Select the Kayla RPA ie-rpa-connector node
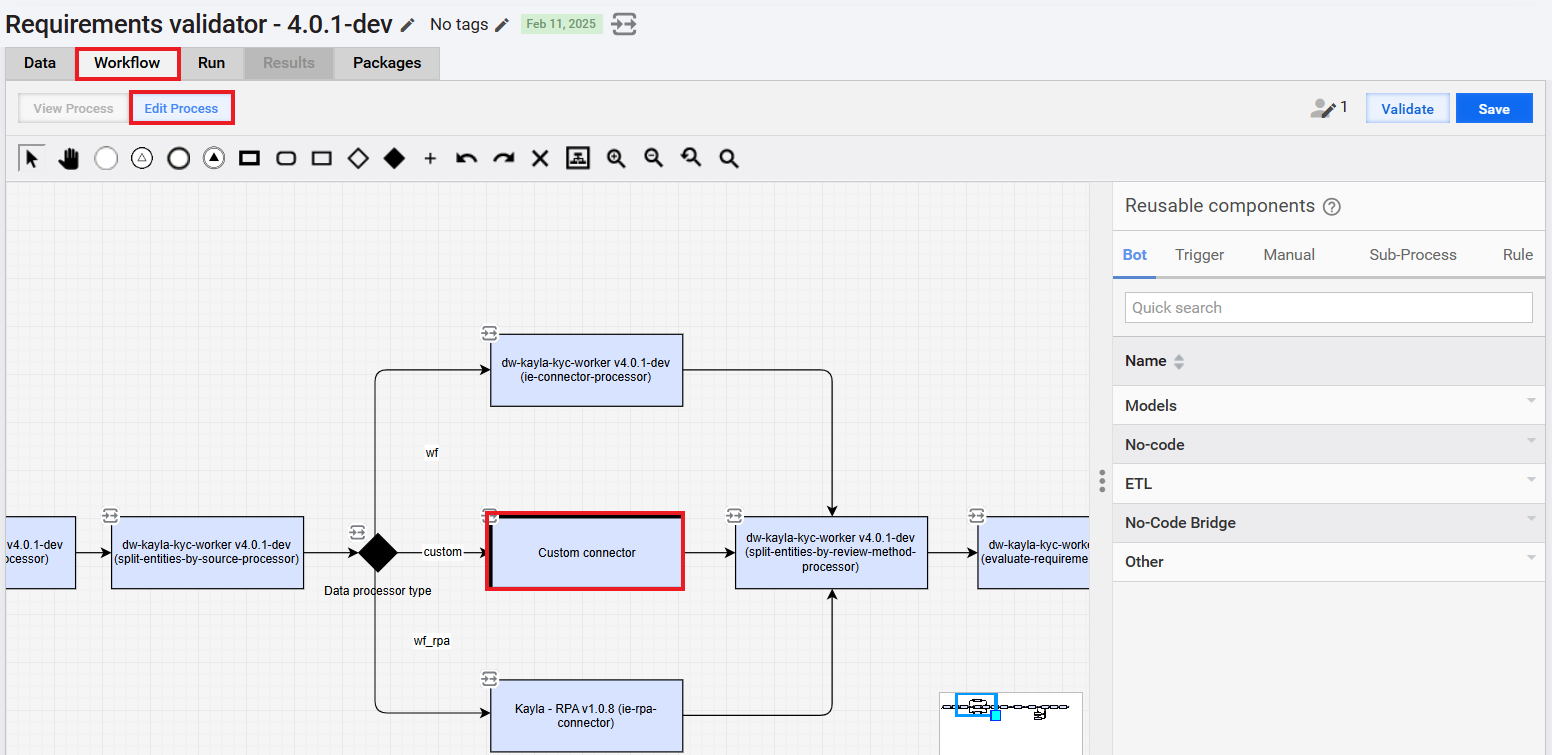1552x755 pixels. coord(586,716)
